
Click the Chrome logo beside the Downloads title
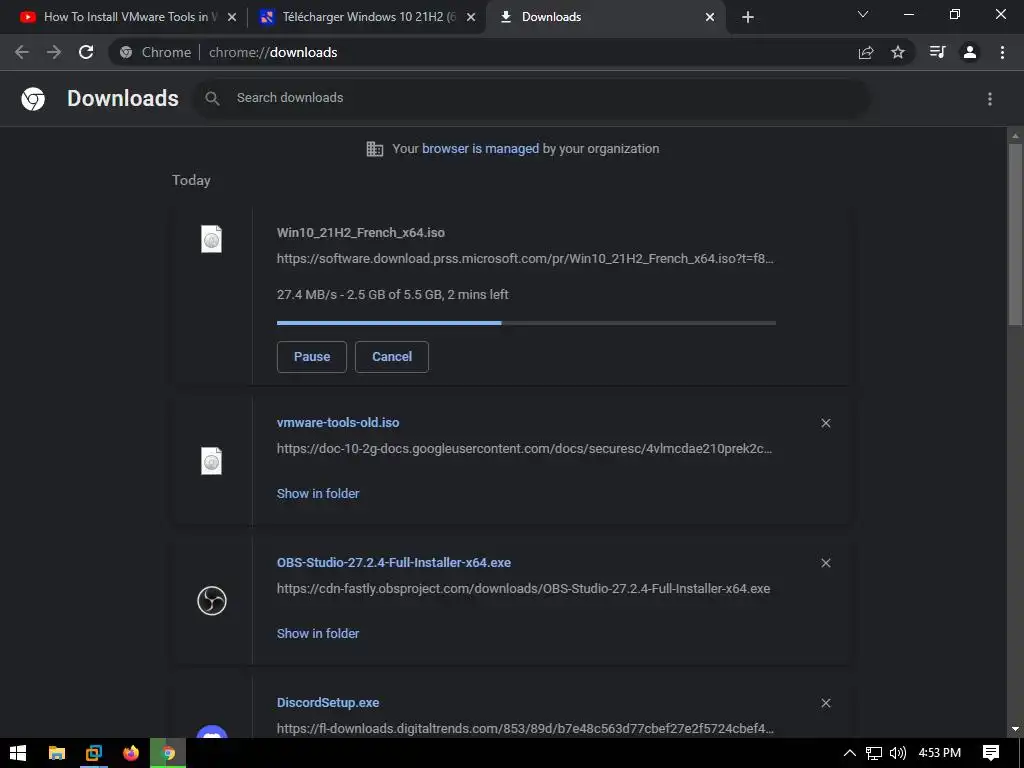[33, 99]
